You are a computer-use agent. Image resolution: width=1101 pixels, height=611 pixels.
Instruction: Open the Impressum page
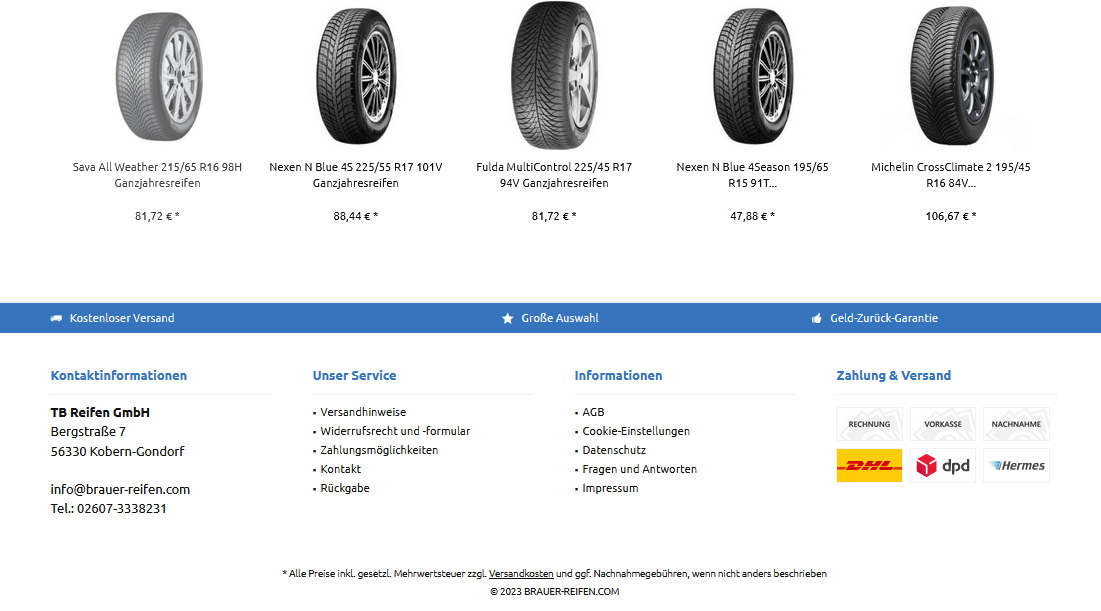coord(610,488)
